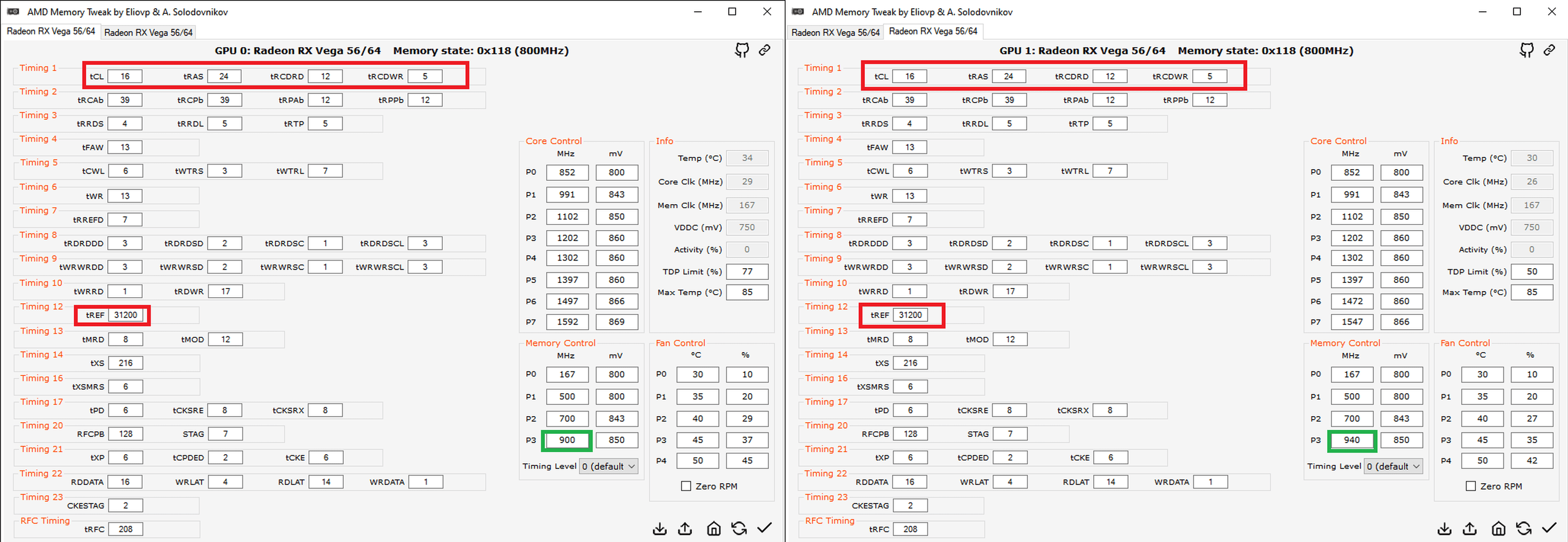Click the tWTRL field in GPU 0 window
Viewport: 1568px width, 542px height.
pyautogui.click(x=325, y=171)
